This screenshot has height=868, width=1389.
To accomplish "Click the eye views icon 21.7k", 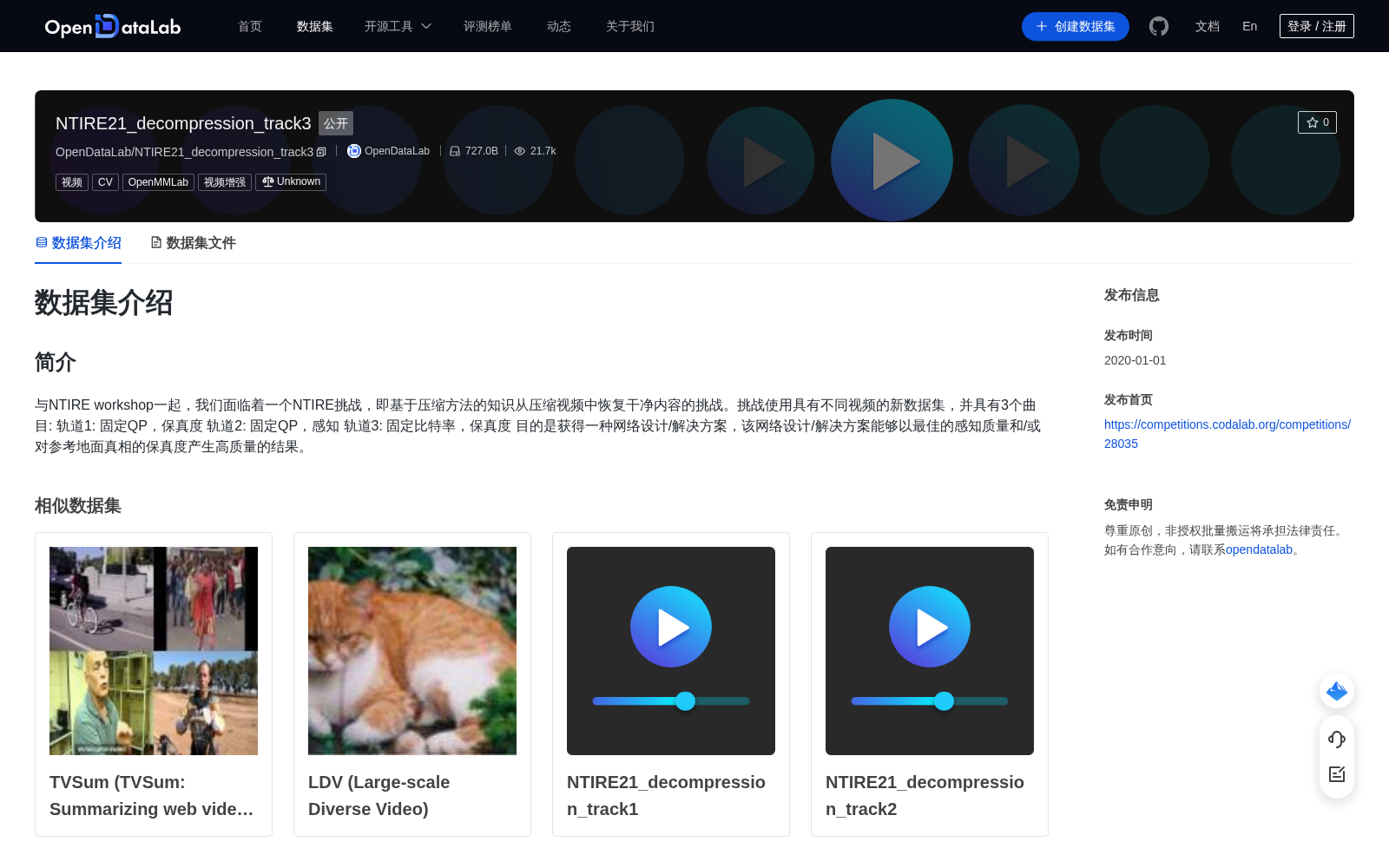I will (x=520, y=151).
